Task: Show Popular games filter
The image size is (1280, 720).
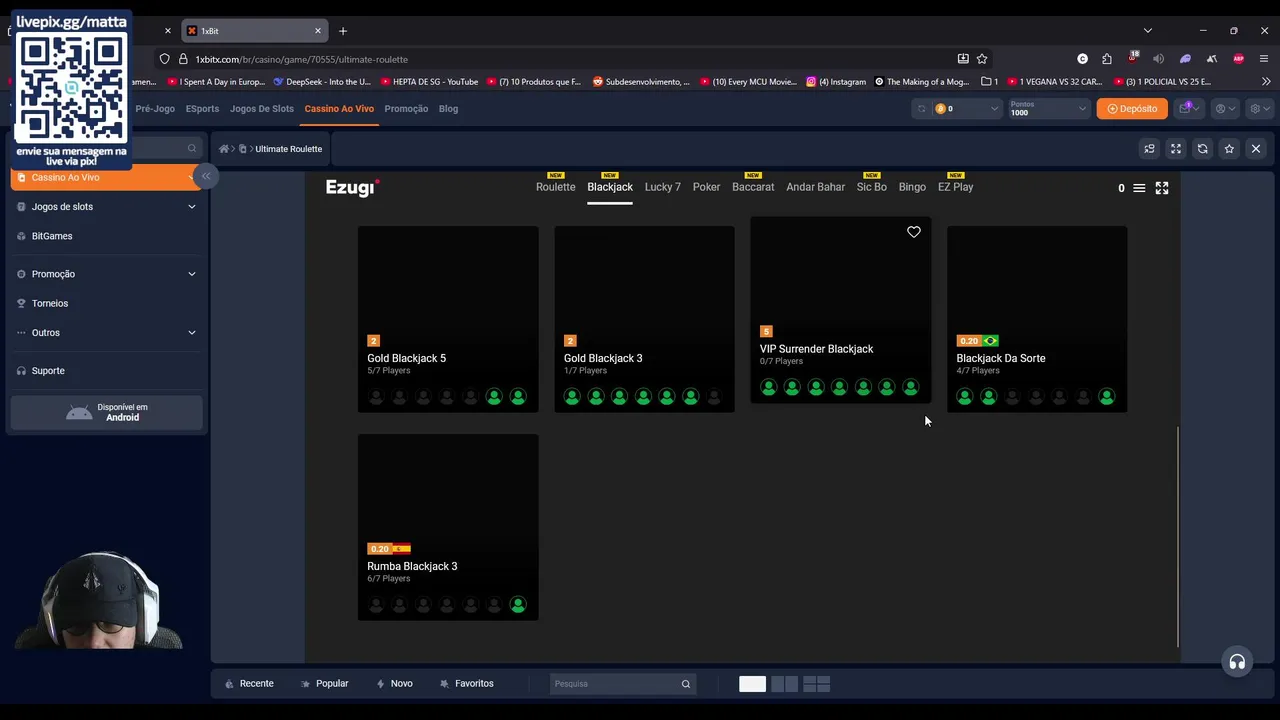Action: (325, 684)
